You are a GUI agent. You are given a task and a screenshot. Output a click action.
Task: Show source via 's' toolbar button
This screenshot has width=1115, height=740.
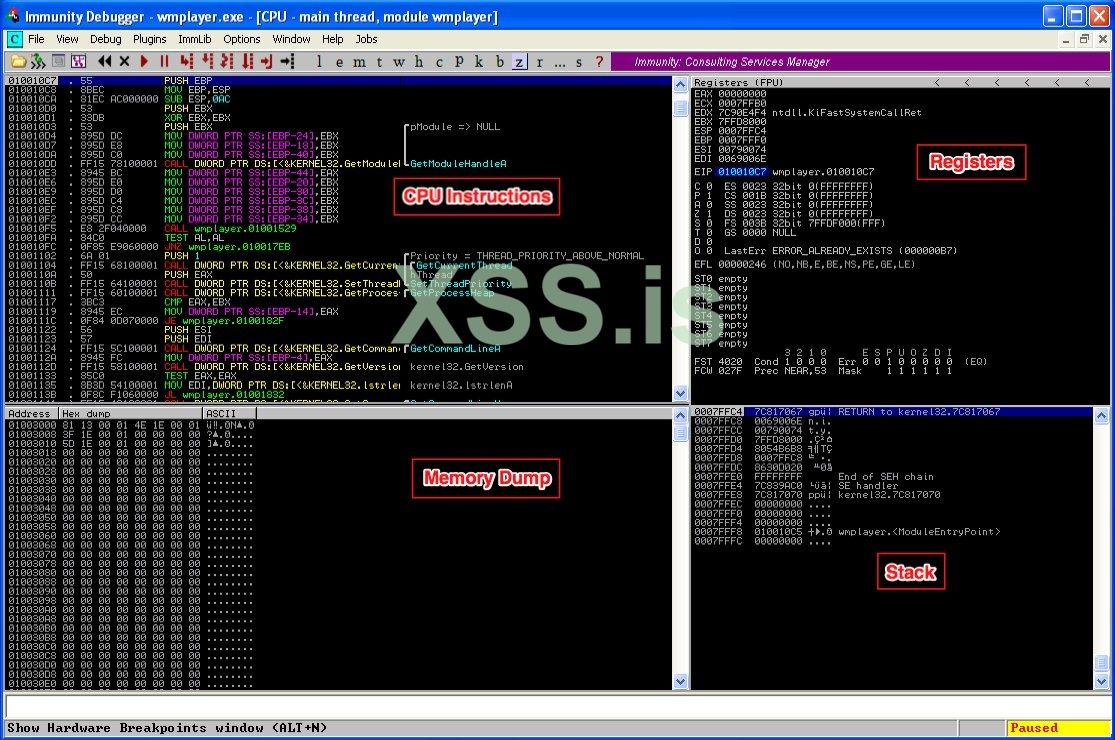579,62
